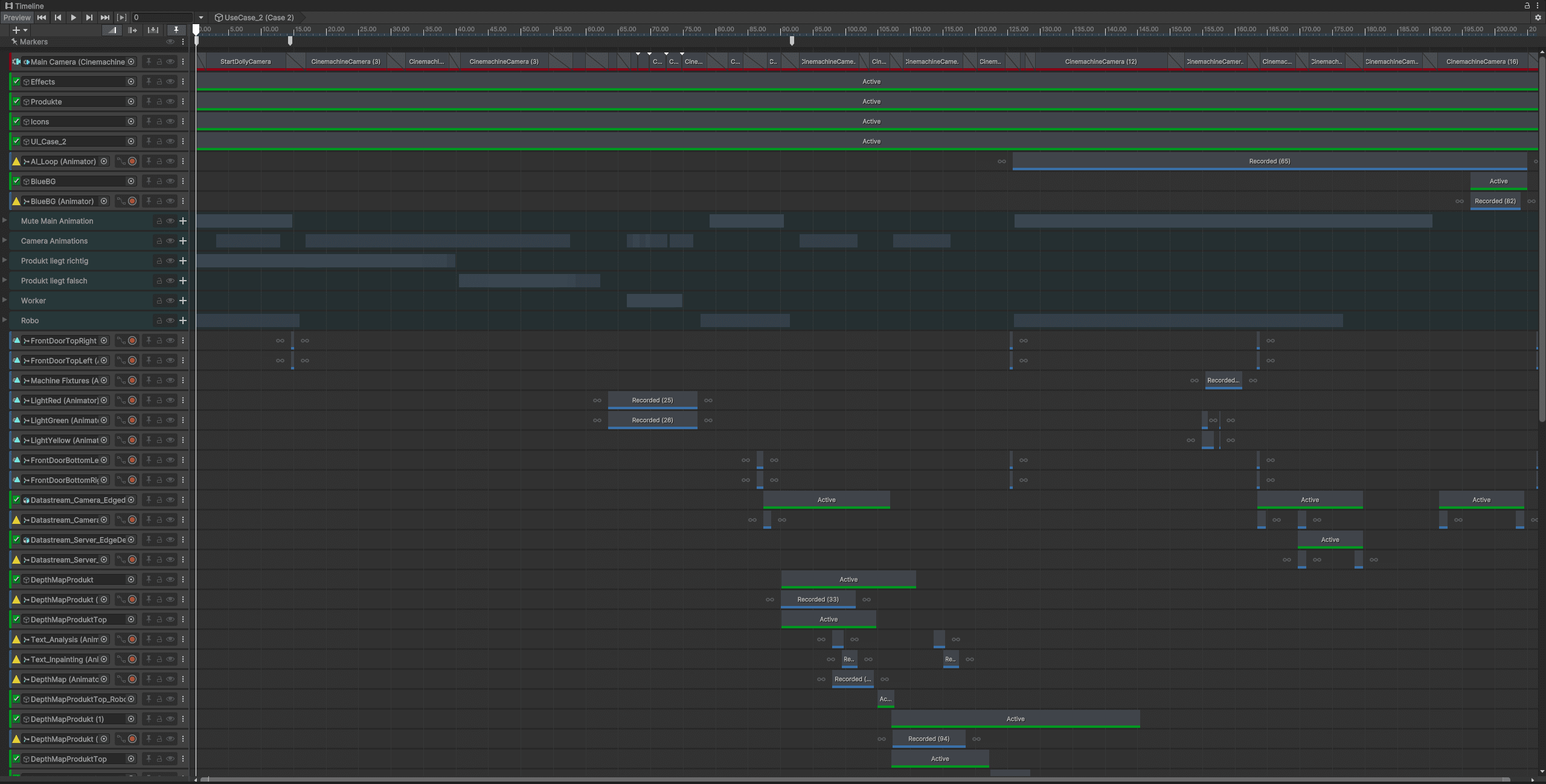Pin the Effects track
The image size is (1546, 784).
pos(149,81)
